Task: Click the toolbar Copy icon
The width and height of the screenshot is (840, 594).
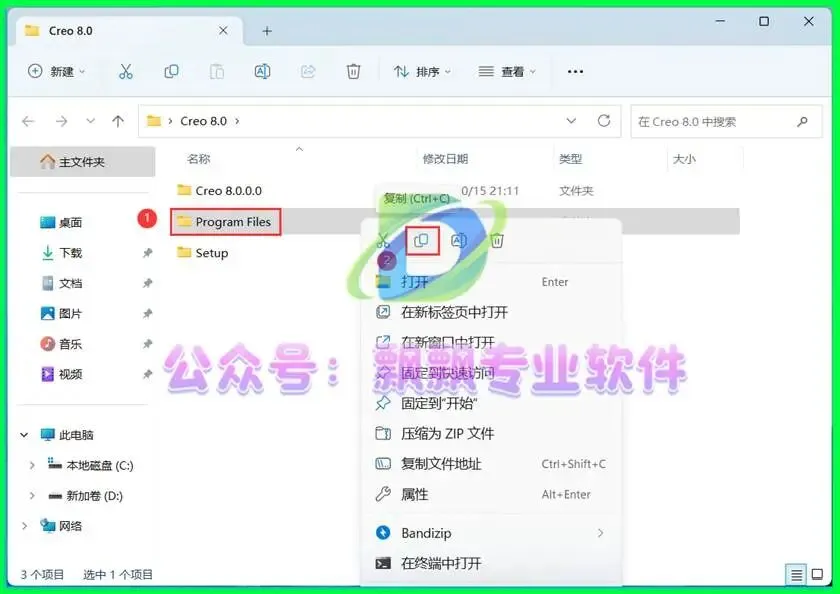Action: [x=171, y=71]
